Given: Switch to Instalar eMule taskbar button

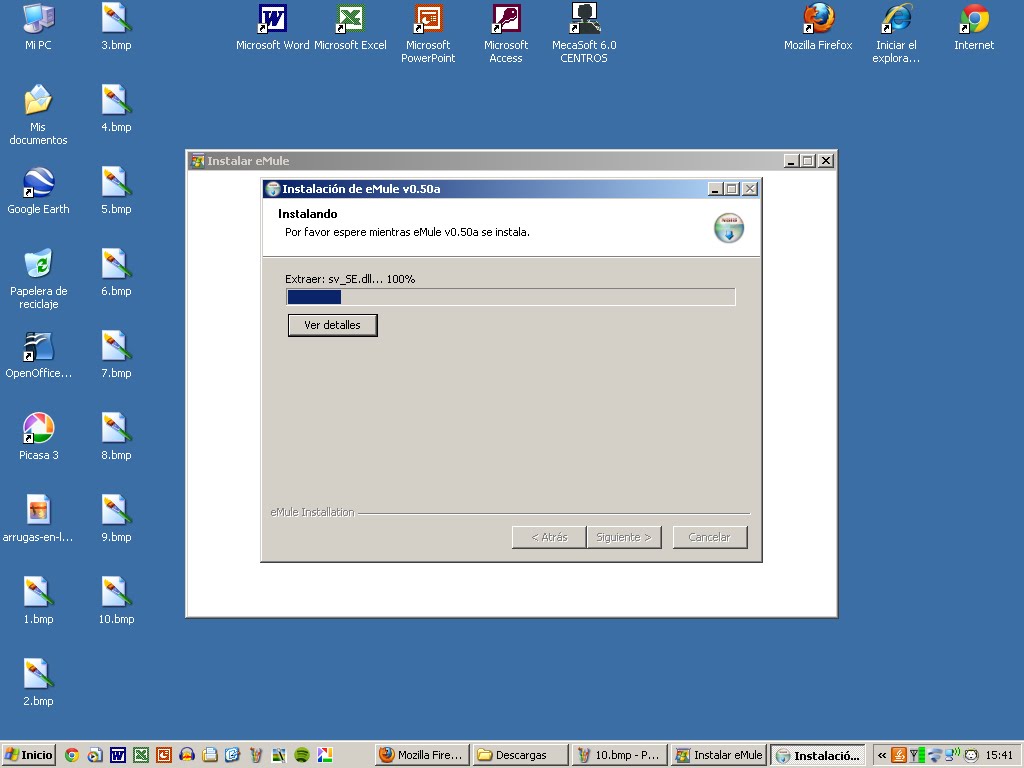Looking at the screenshot, I should [x=718, y=755].
